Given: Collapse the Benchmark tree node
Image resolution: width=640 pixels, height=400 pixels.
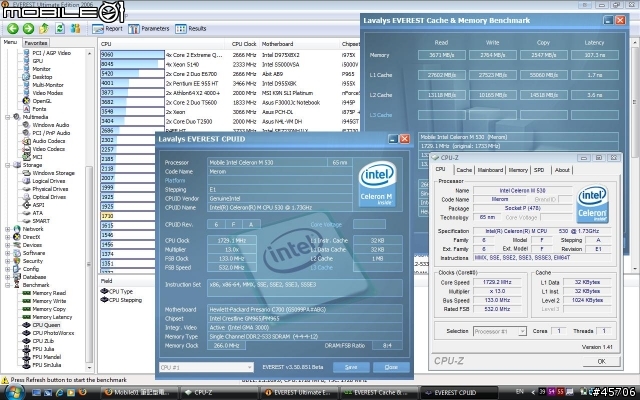Looking at the screenshot, I should 8,285.
